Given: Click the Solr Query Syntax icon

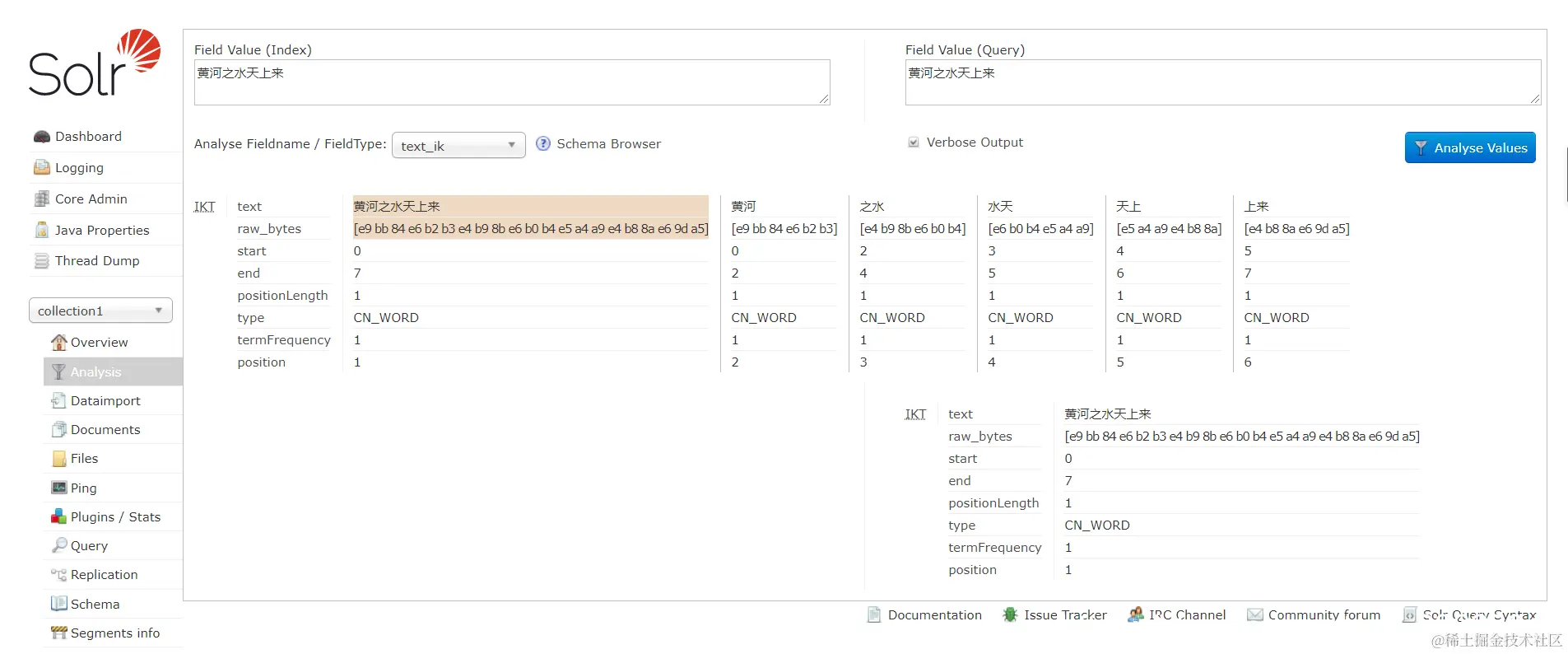Looking at the screenshot, I should click(1410, 615).
